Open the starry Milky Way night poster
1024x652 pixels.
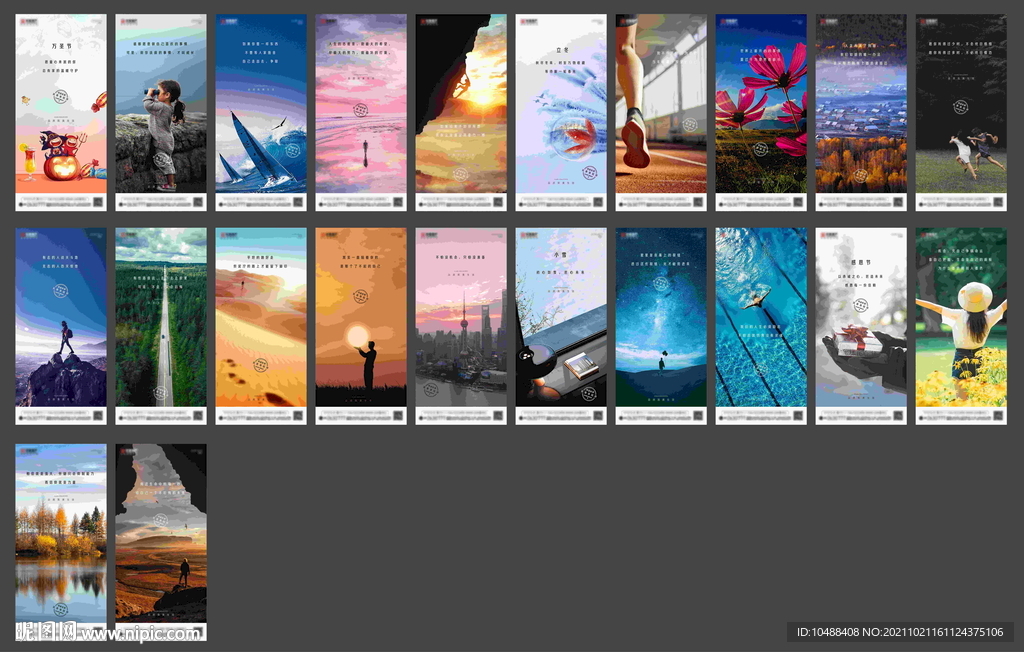pos(660,326)
